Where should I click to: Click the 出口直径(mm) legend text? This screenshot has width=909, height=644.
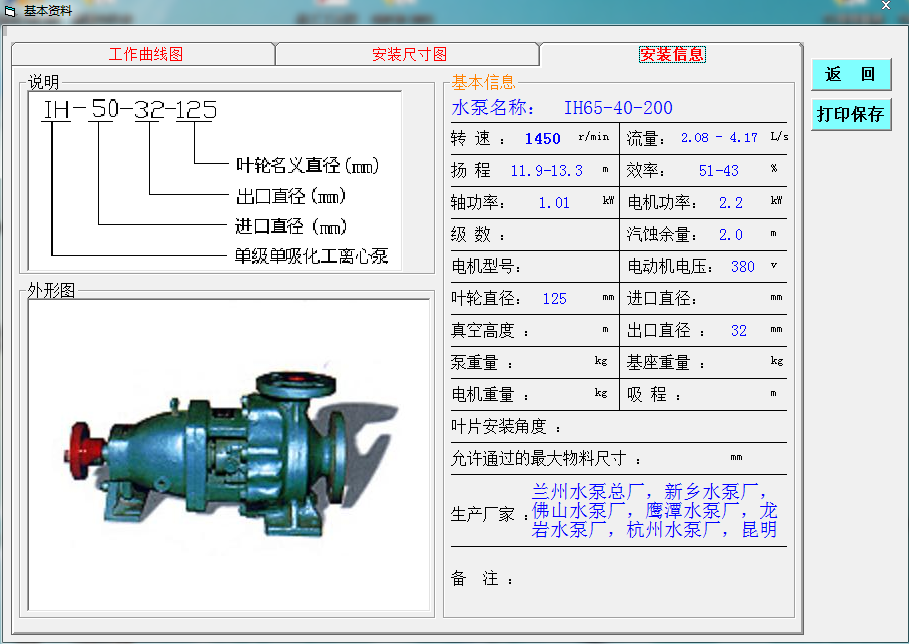290,196
